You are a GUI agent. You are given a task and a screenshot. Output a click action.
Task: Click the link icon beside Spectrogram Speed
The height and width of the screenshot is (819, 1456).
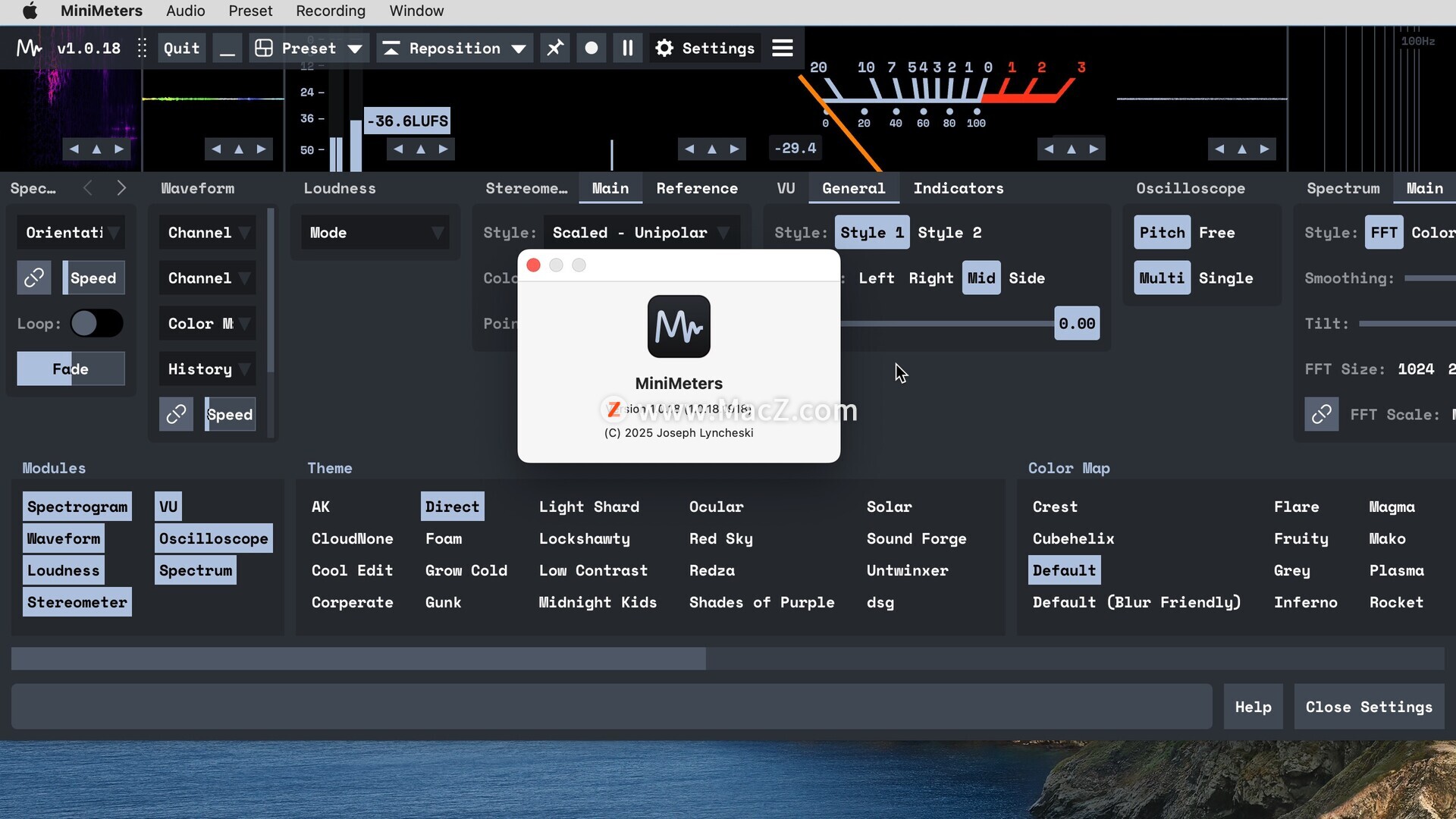click(34, 278)
